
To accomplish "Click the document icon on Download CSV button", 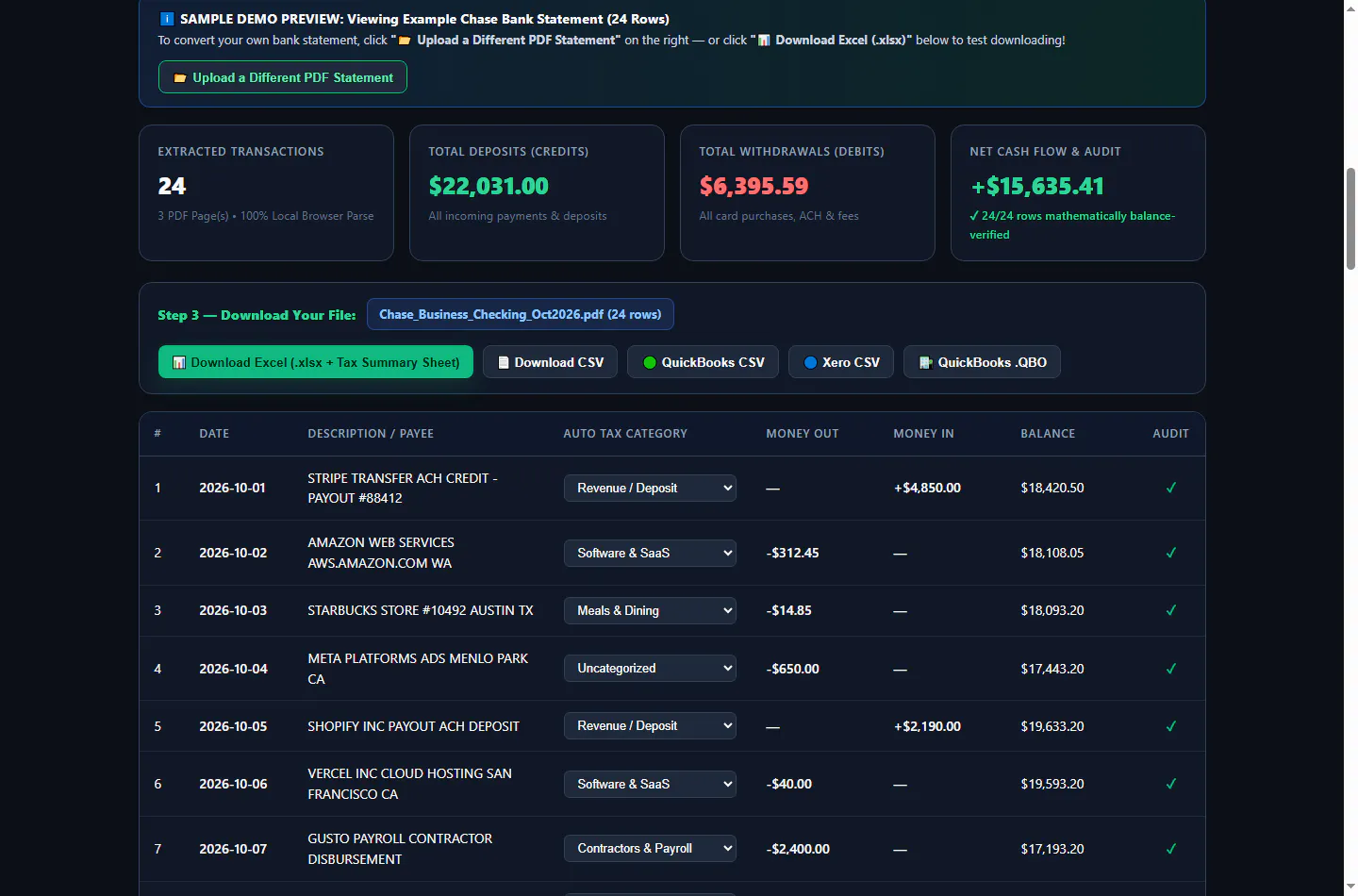I will tap(504, 362).
